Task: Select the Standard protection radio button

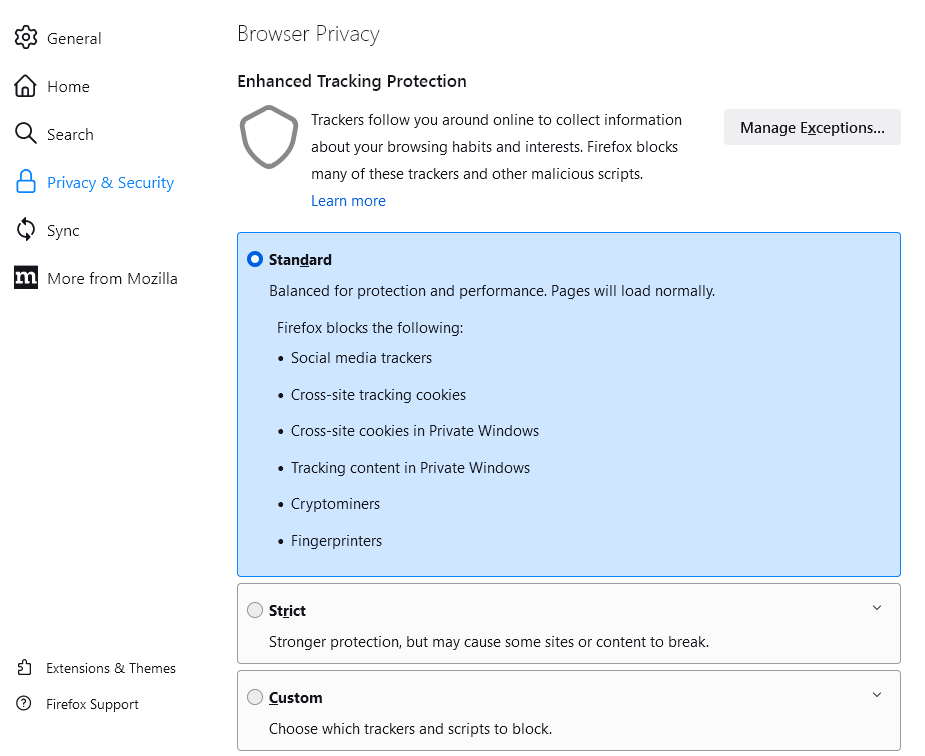Action: click(255, 260)
